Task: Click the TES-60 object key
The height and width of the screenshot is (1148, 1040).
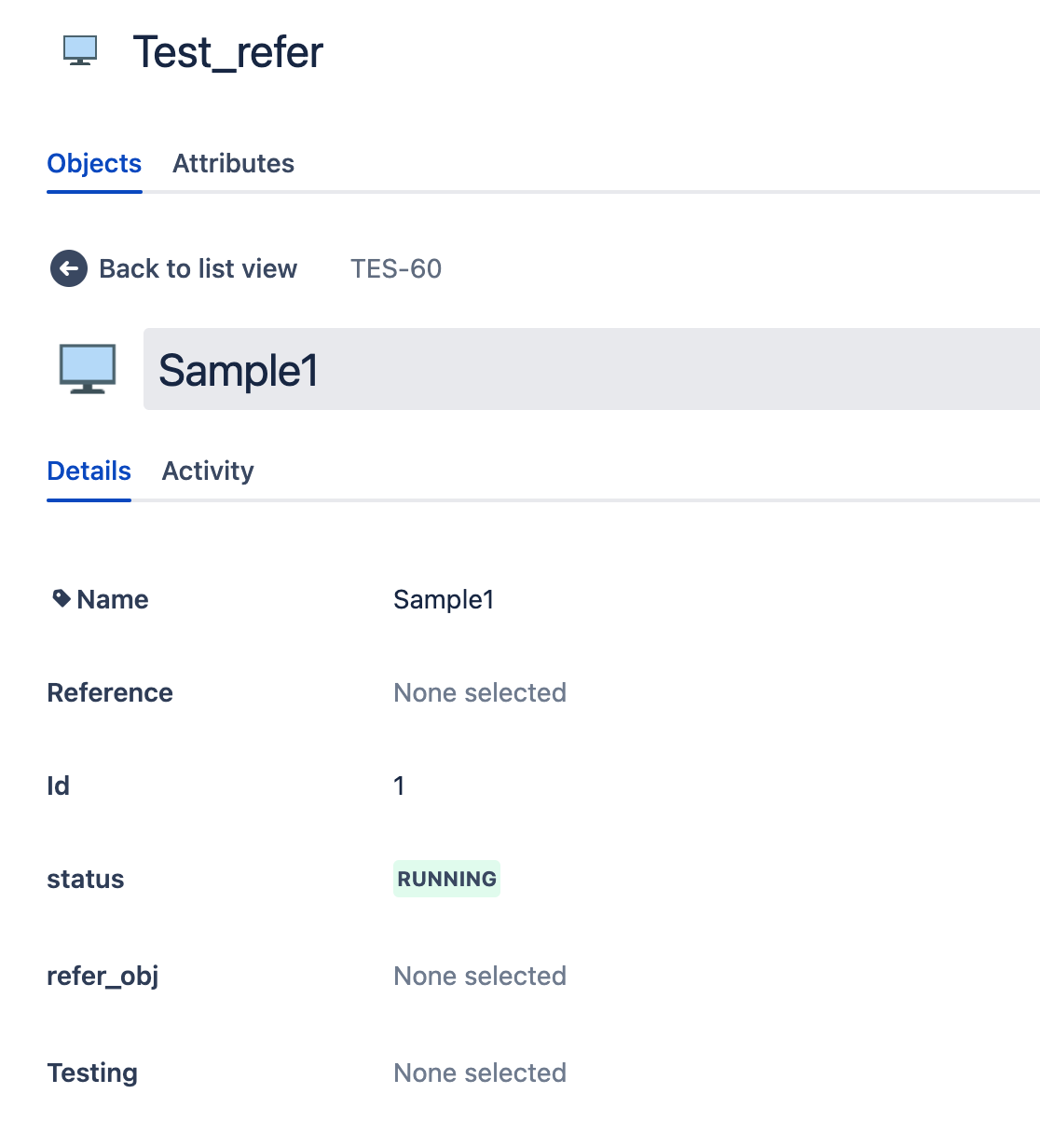Action: click(395, 268)
